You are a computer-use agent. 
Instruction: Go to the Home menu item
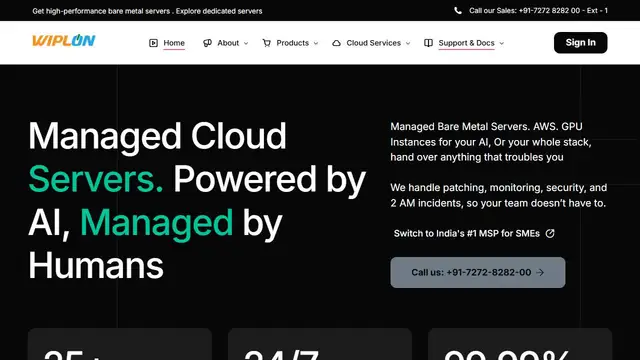point(174,43)
